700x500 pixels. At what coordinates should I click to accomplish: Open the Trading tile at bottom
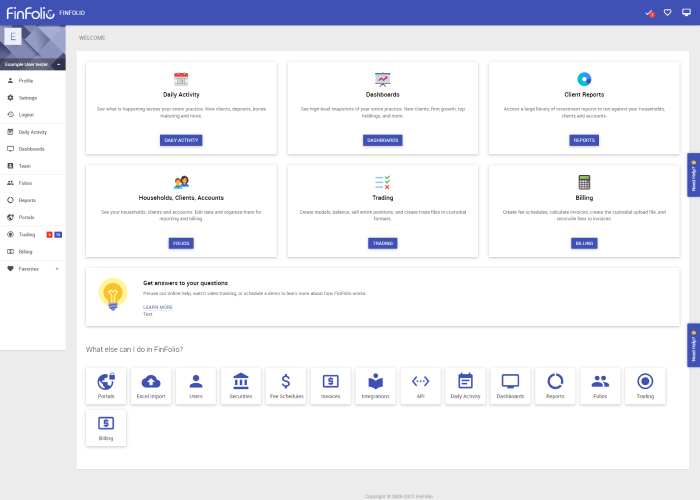click(x=645, y=386)
